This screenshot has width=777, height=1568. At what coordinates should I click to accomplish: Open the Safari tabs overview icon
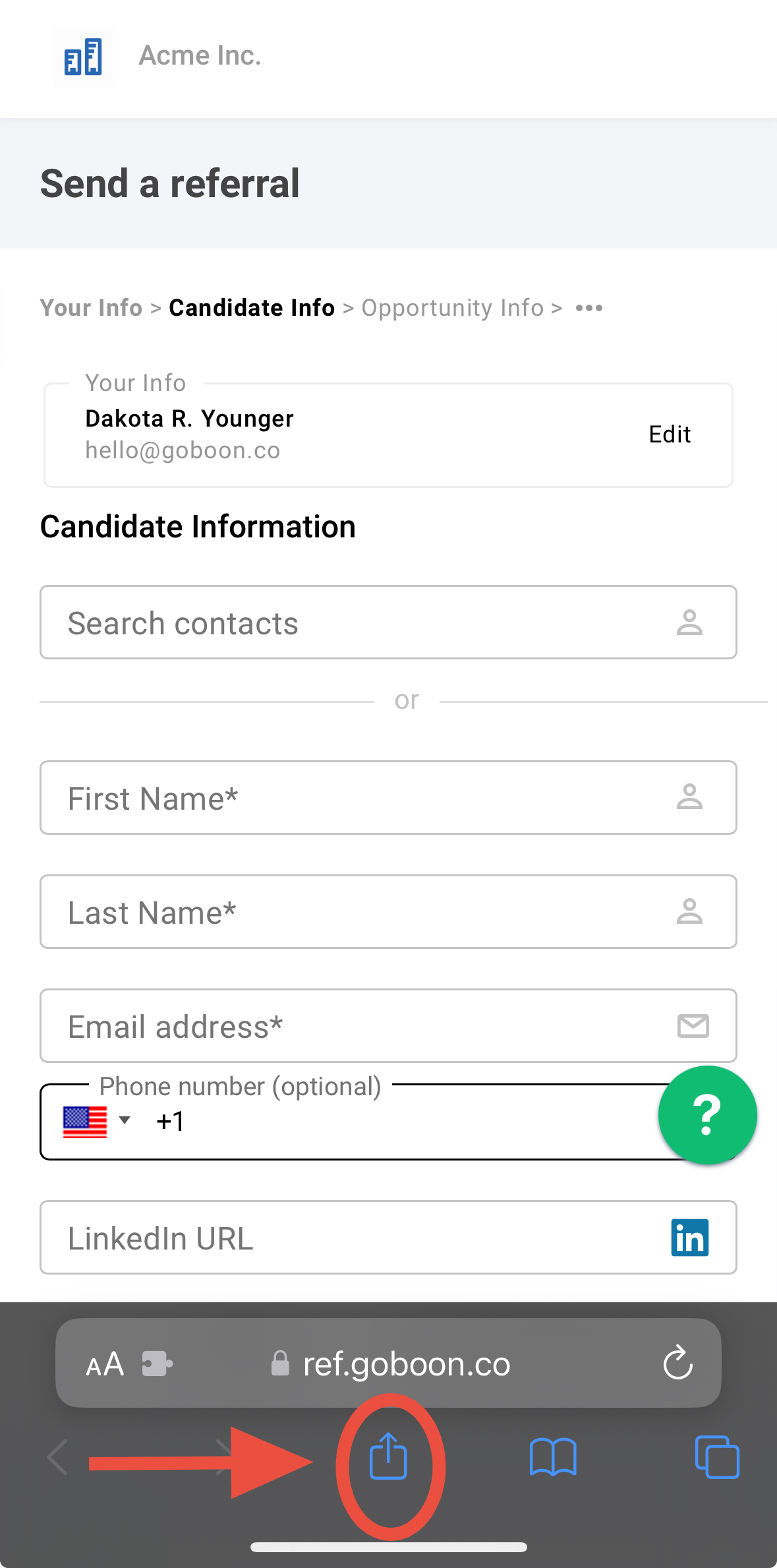click(x=717, y=1457)
